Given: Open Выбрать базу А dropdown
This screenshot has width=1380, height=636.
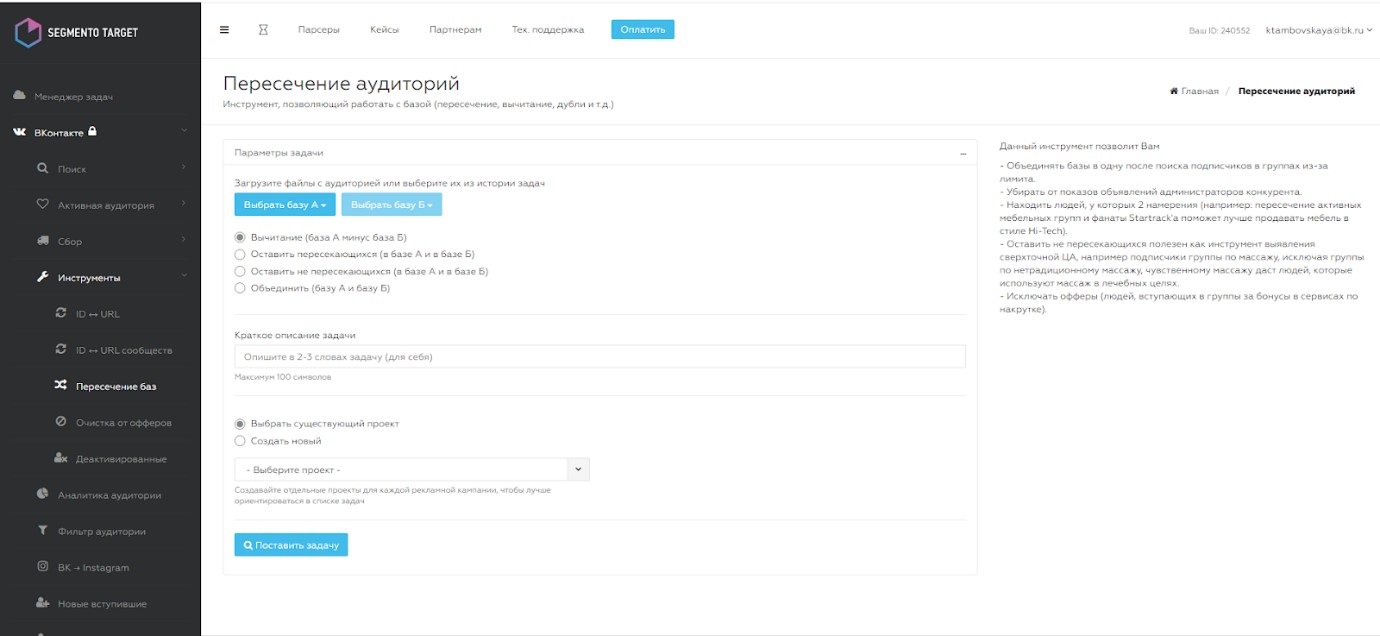Looking at the screenshot, I should pyautogui.click(x=285, y=204).
